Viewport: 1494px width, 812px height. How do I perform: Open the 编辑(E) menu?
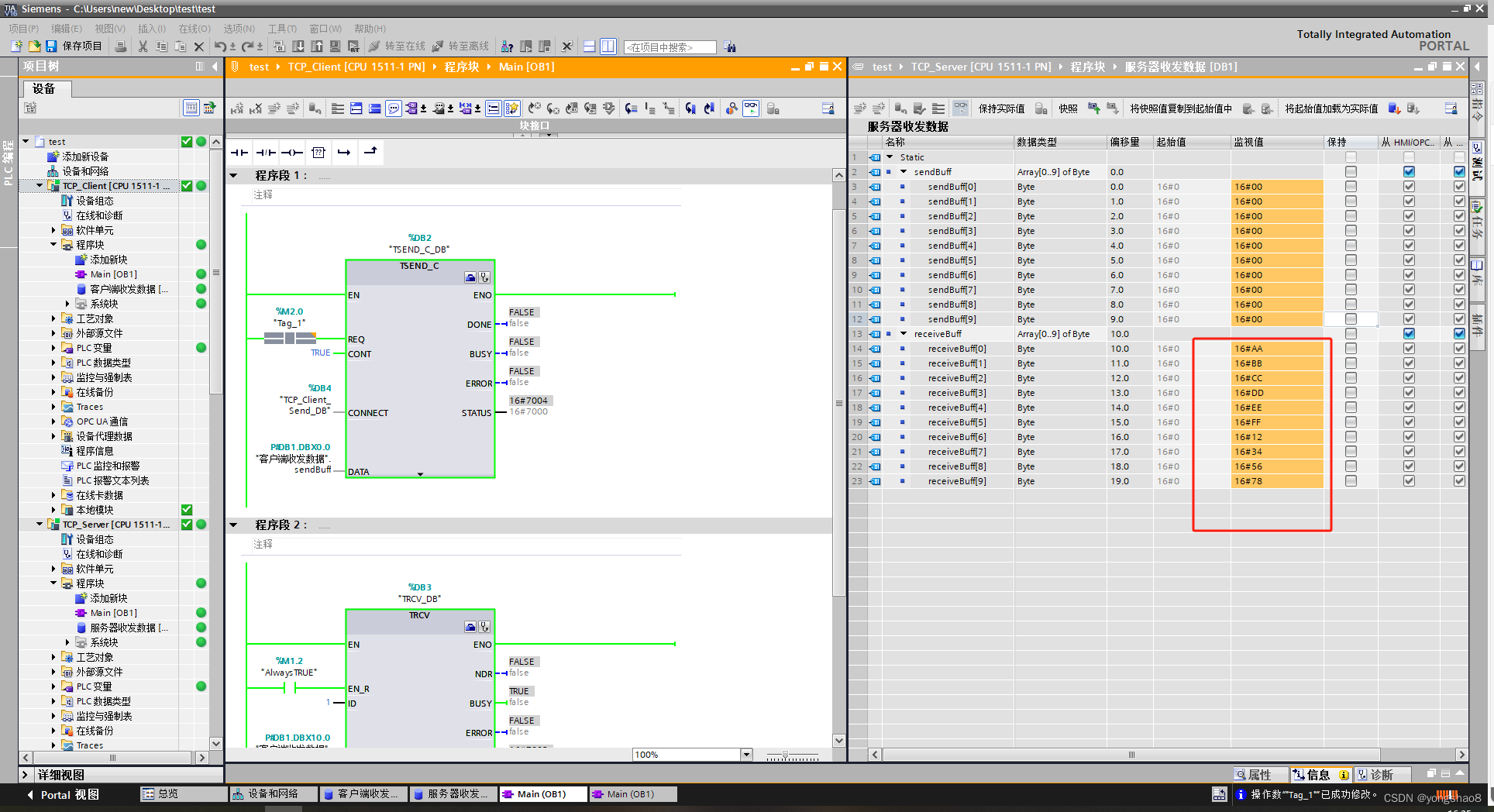[67, 29]
